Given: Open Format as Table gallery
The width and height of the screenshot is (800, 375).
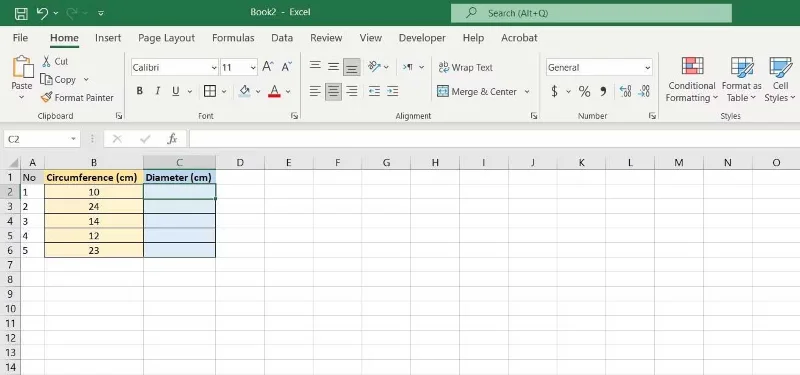Looking at the screenshot, I should point(741,79).
